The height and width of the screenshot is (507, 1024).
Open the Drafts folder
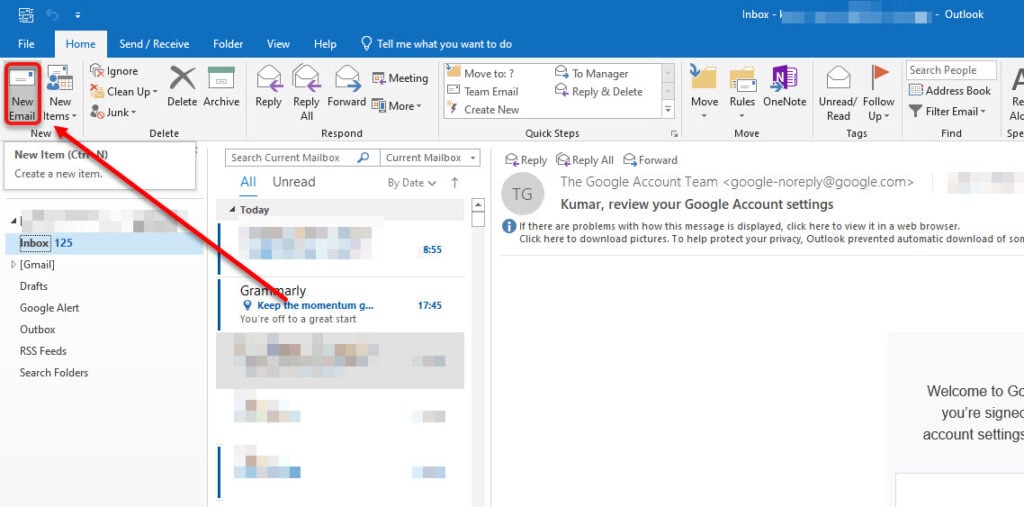[x=33, y=286]
